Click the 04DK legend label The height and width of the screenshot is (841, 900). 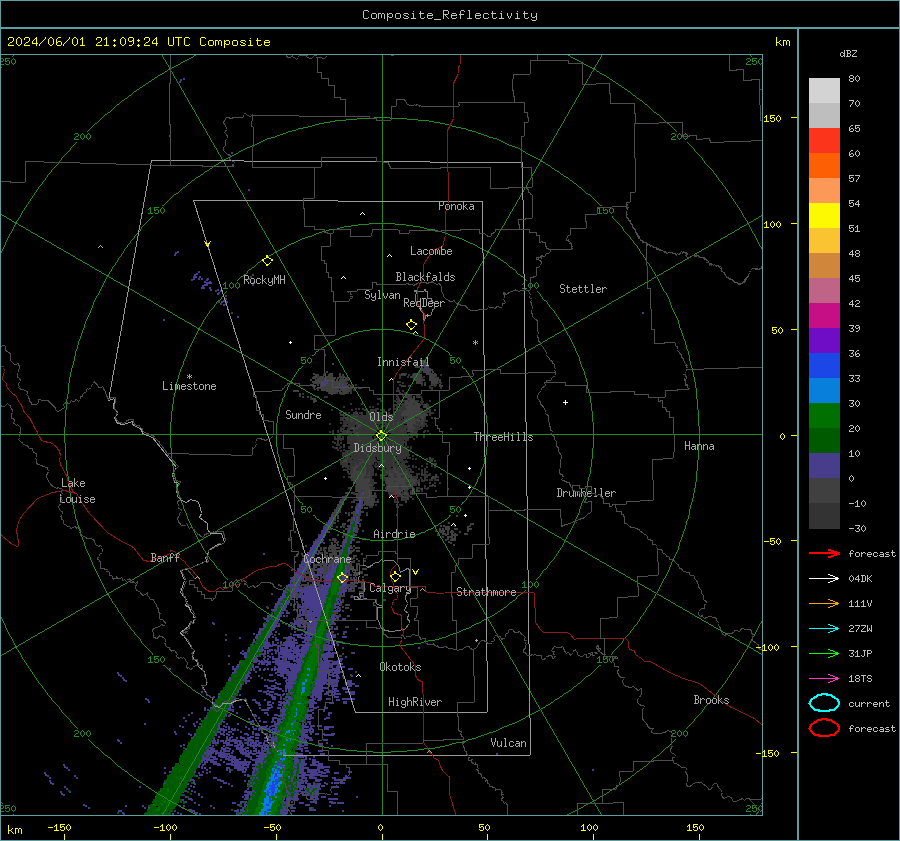click(860, 579)
